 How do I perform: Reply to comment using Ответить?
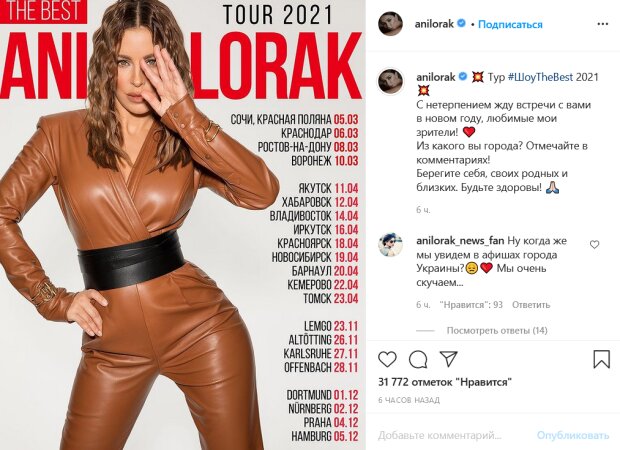(531, 305)
